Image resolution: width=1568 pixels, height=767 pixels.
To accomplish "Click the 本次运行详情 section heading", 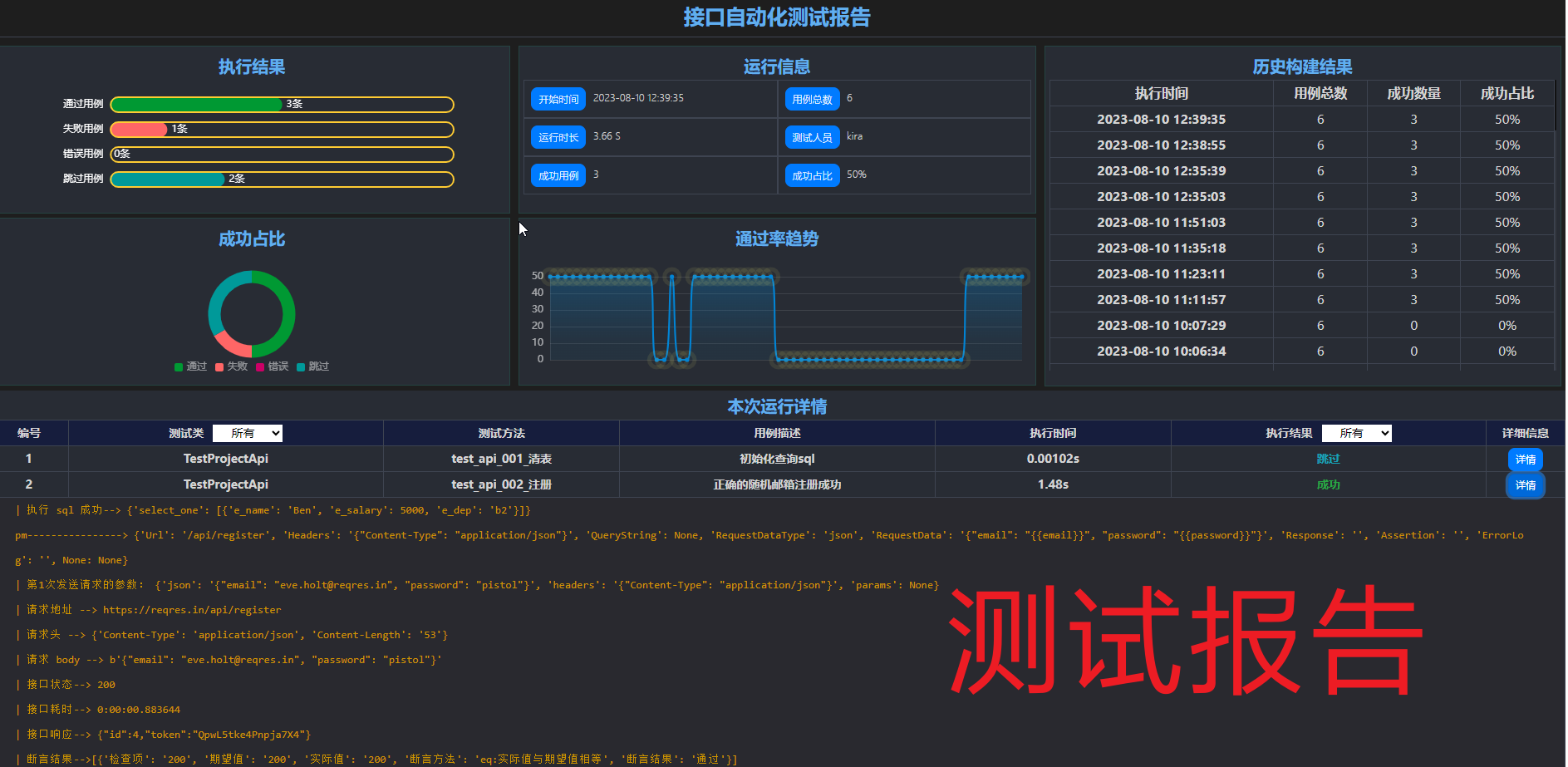I will (777, 406).
